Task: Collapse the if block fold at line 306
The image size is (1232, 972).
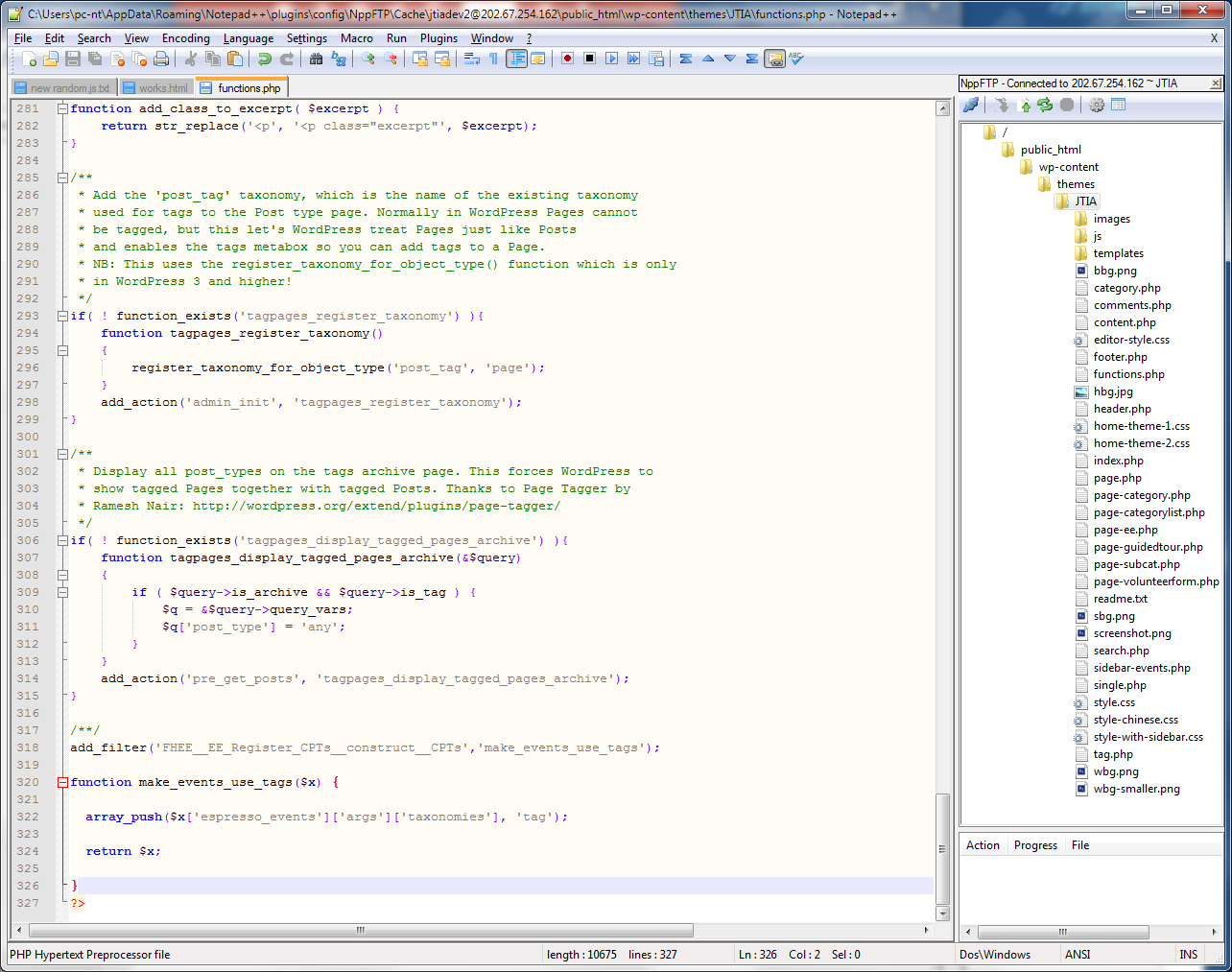Action: point(62,540)
